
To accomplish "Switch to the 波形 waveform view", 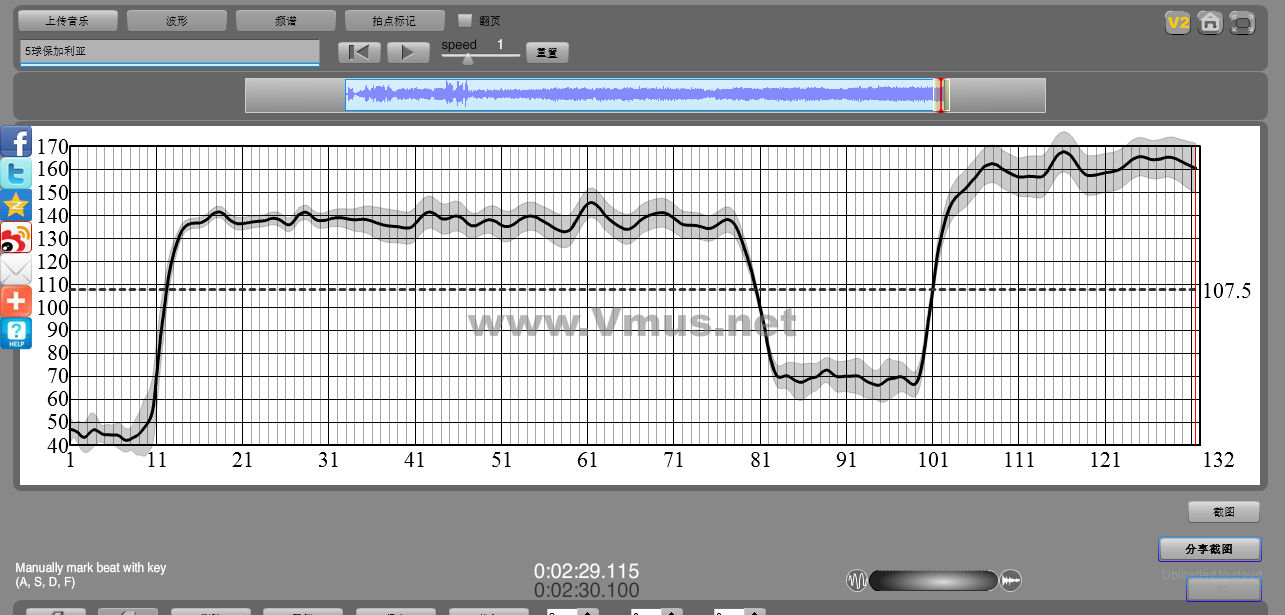I will [x=177, y=21].
